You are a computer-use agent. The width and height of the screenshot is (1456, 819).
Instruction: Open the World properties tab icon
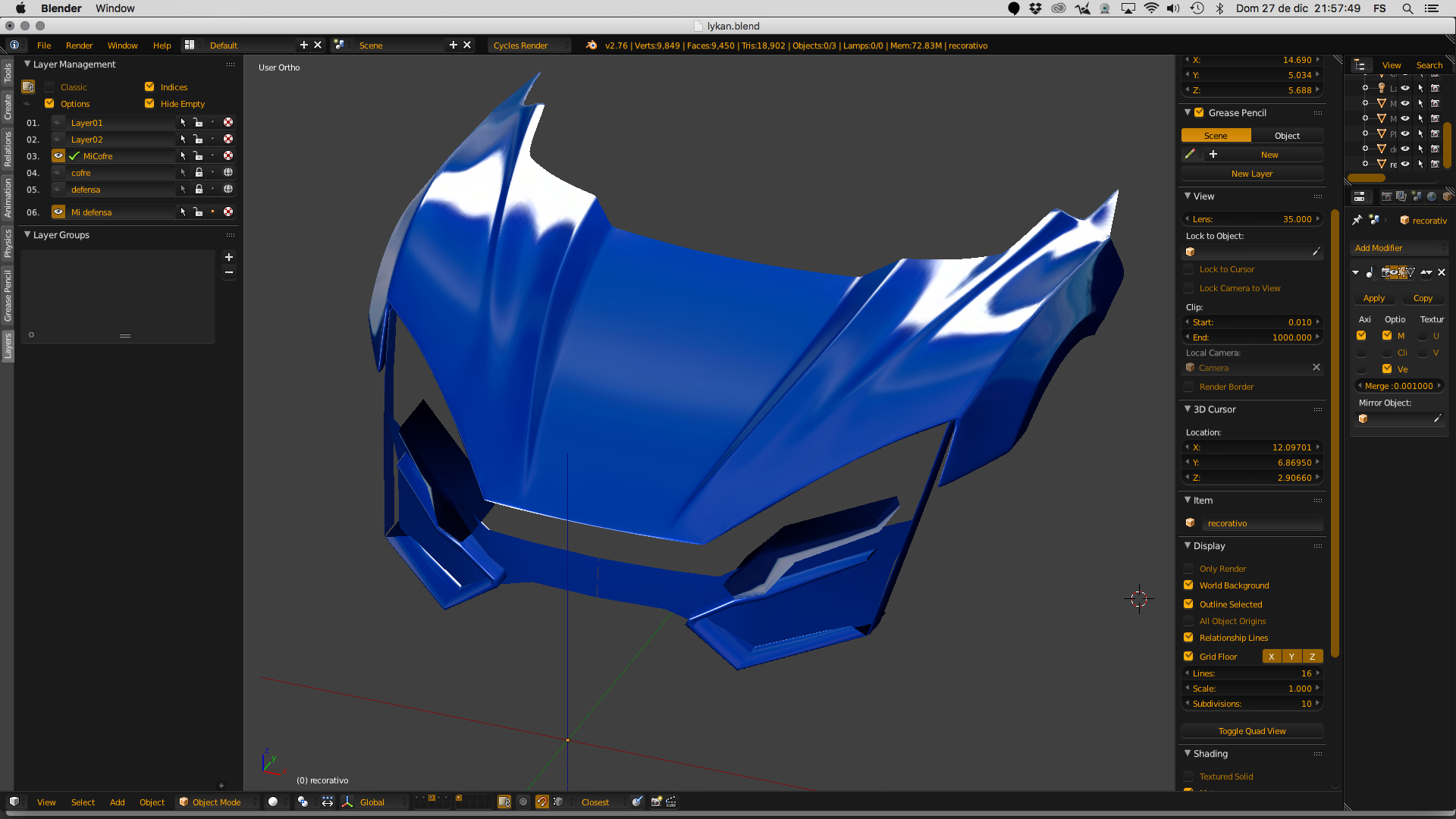1432,196
